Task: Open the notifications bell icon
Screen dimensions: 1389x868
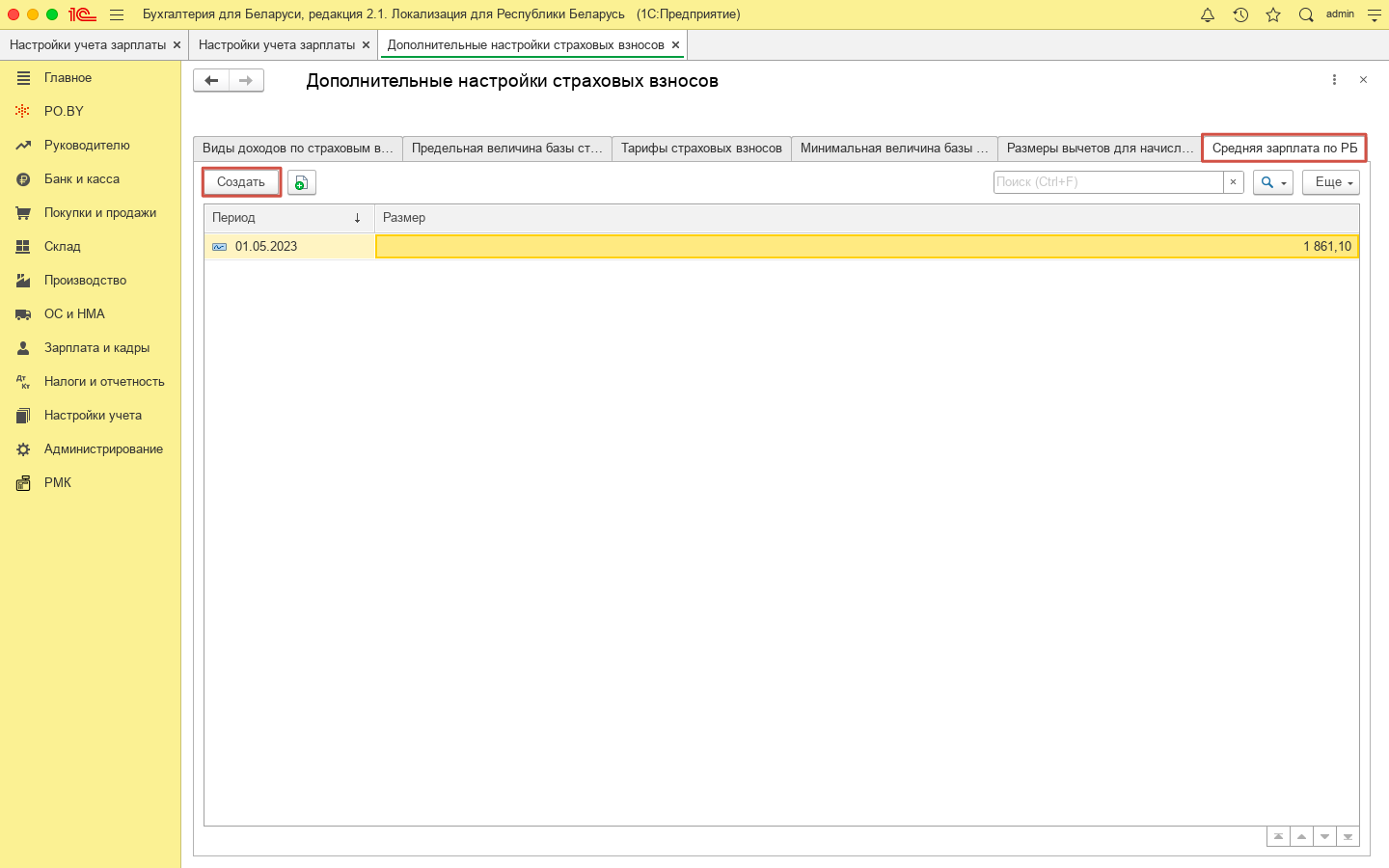Action: (1207, 14)
